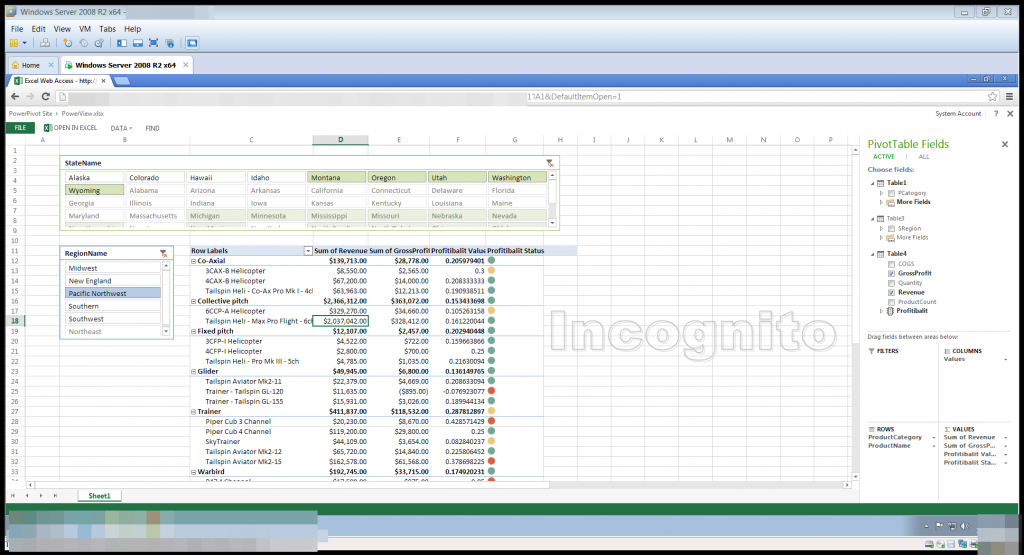Clear the StateName slicer filter
Screen dimensions: 1024x555
pos(550,163)
